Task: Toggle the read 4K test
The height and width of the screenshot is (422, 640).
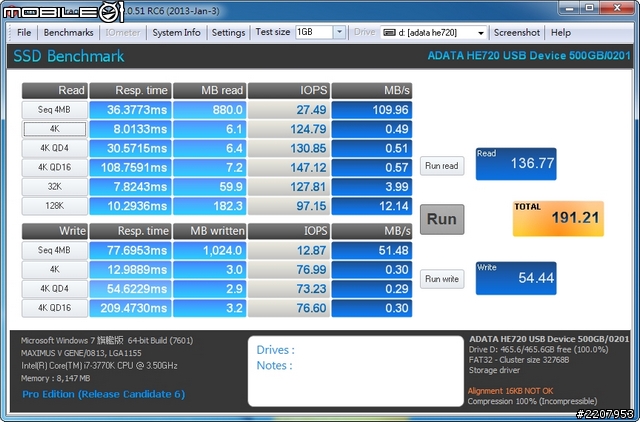Action: tap(54, 129)
